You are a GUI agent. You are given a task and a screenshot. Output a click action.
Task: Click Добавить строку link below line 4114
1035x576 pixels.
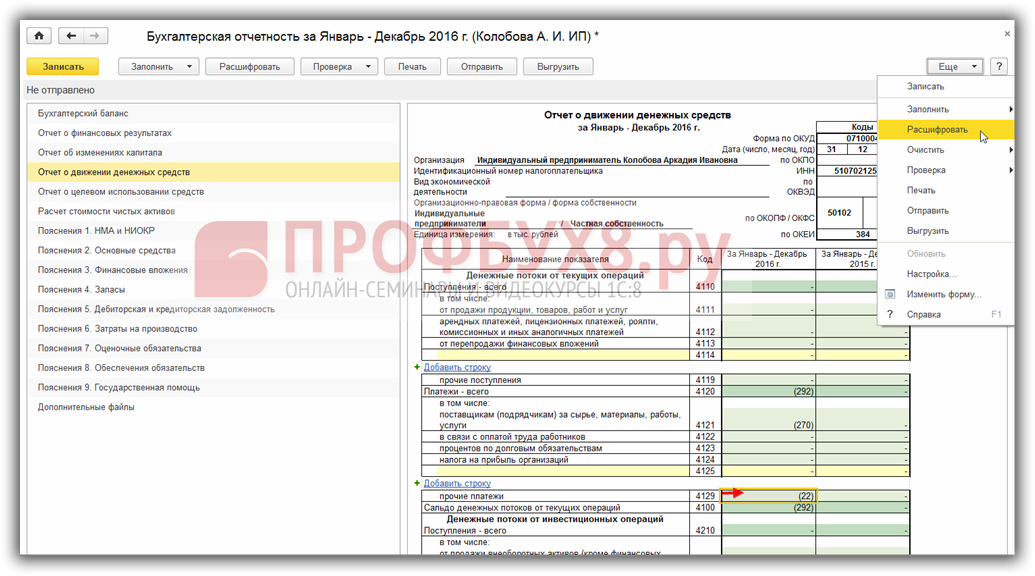tap(457, 367)
